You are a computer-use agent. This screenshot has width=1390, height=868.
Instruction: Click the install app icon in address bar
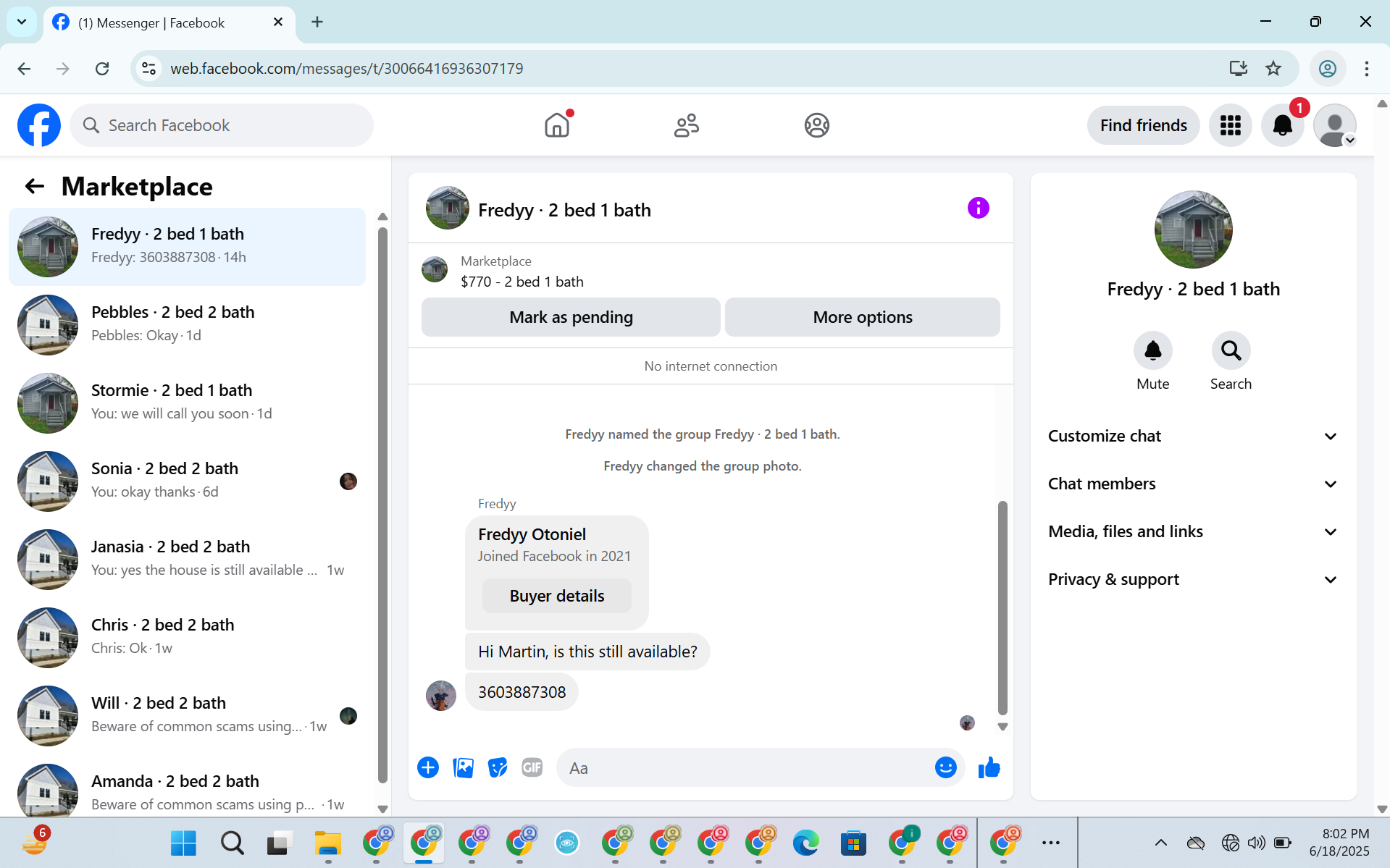pyautogui.click(x=1238, y=68)
